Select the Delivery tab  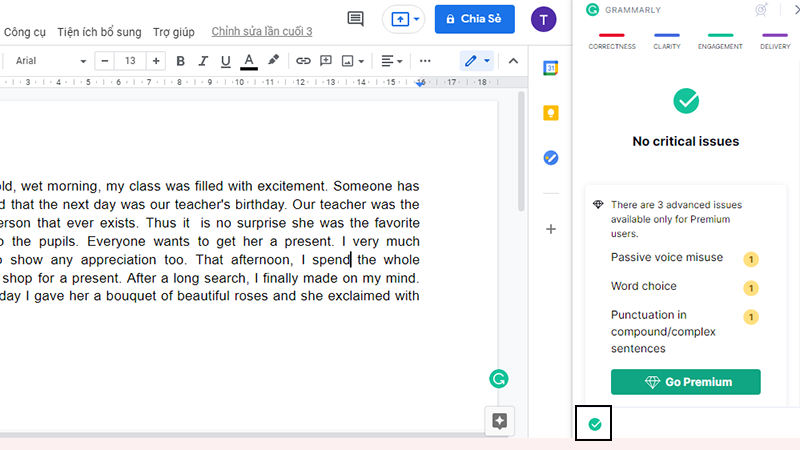pyautogui.click(x=775, y=41)
